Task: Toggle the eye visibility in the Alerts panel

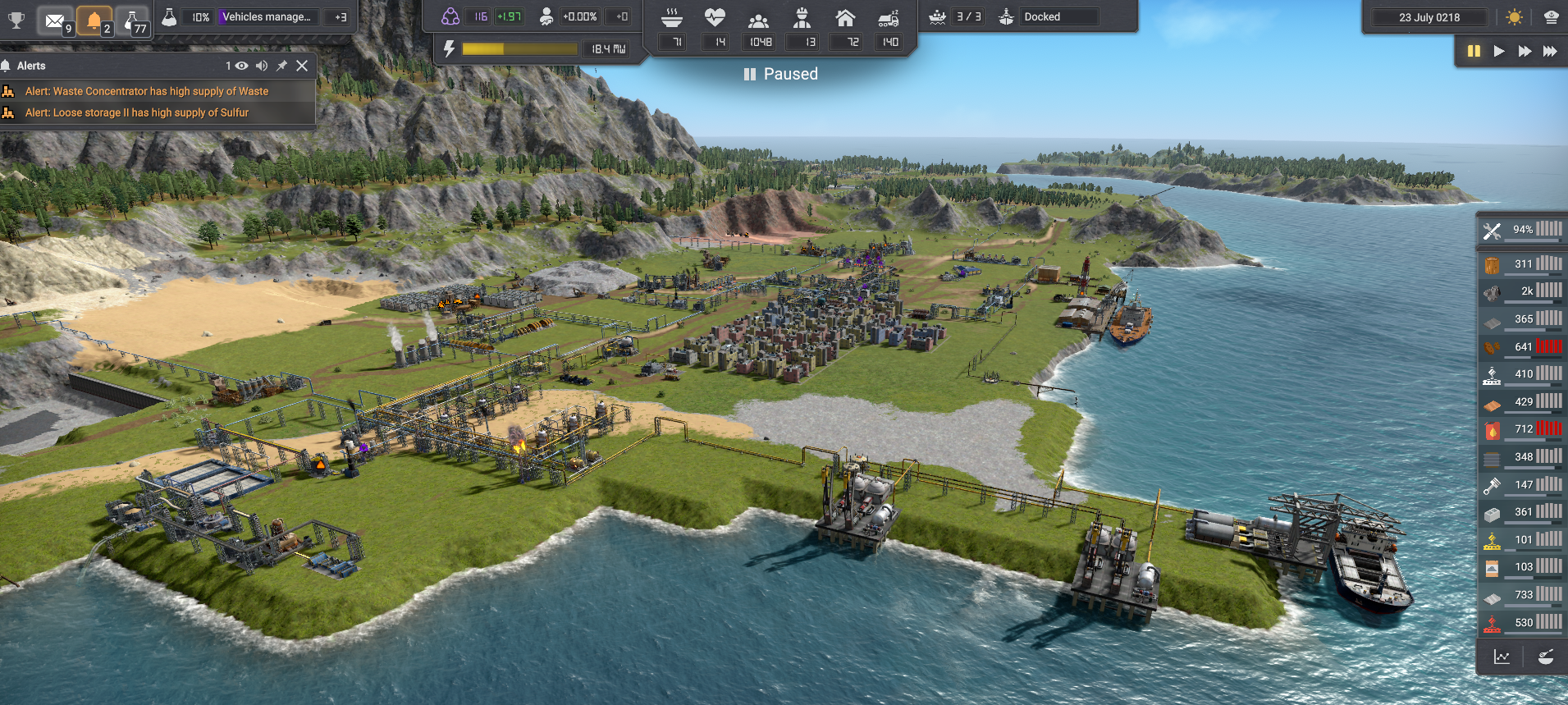Action: point(241,66)
